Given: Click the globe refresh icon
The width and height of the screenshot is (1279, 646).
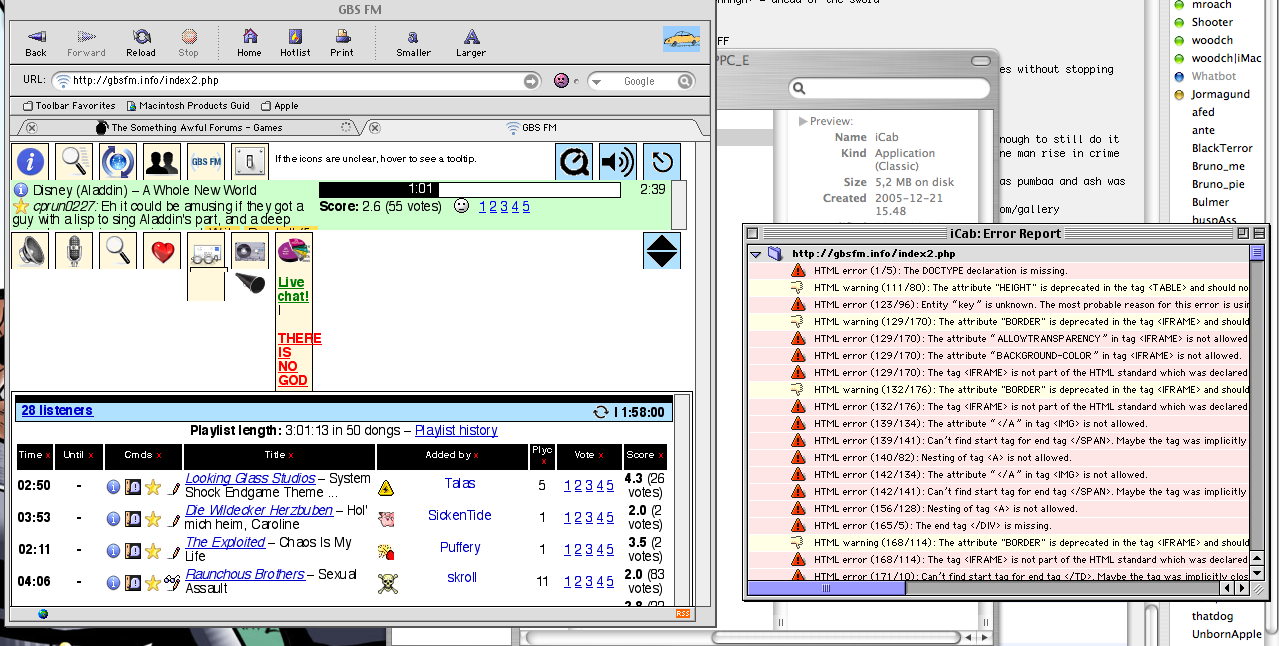Looking at the screenshot, I should coord(118,161).
